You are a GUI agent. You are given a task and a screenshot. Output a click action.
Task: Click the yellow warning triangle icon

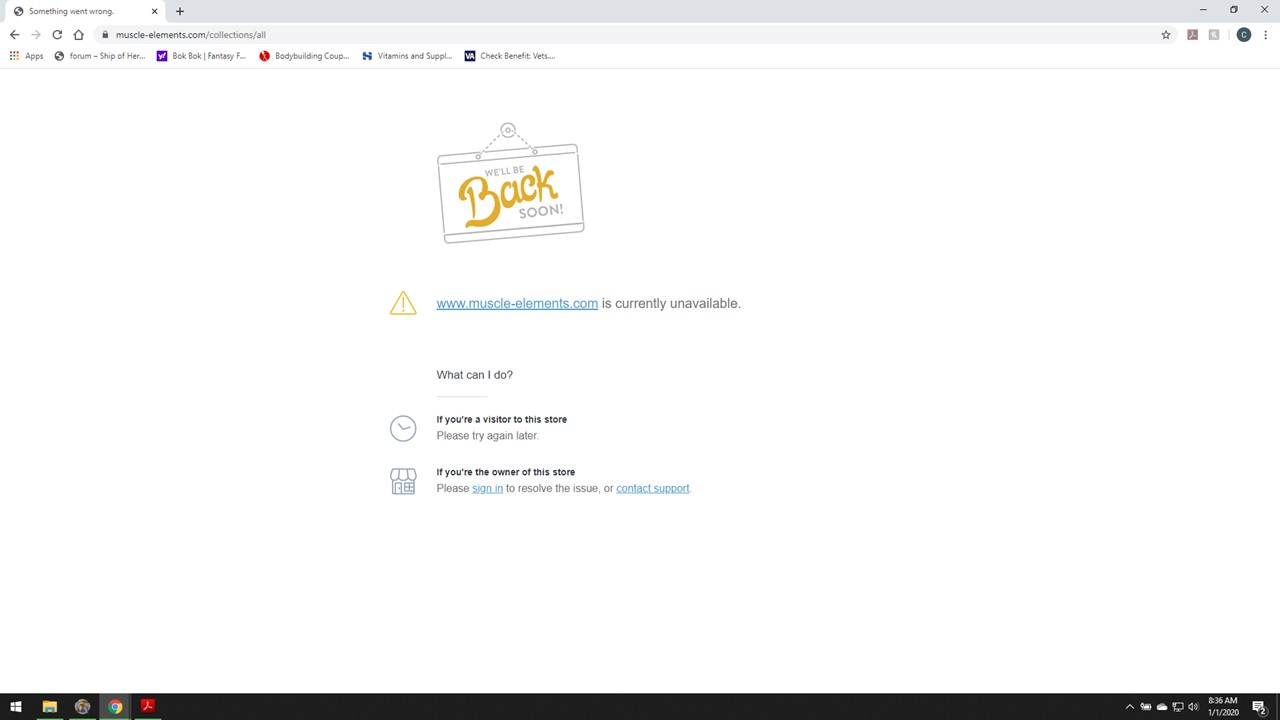pyautogui.click(x=403, y=303)
